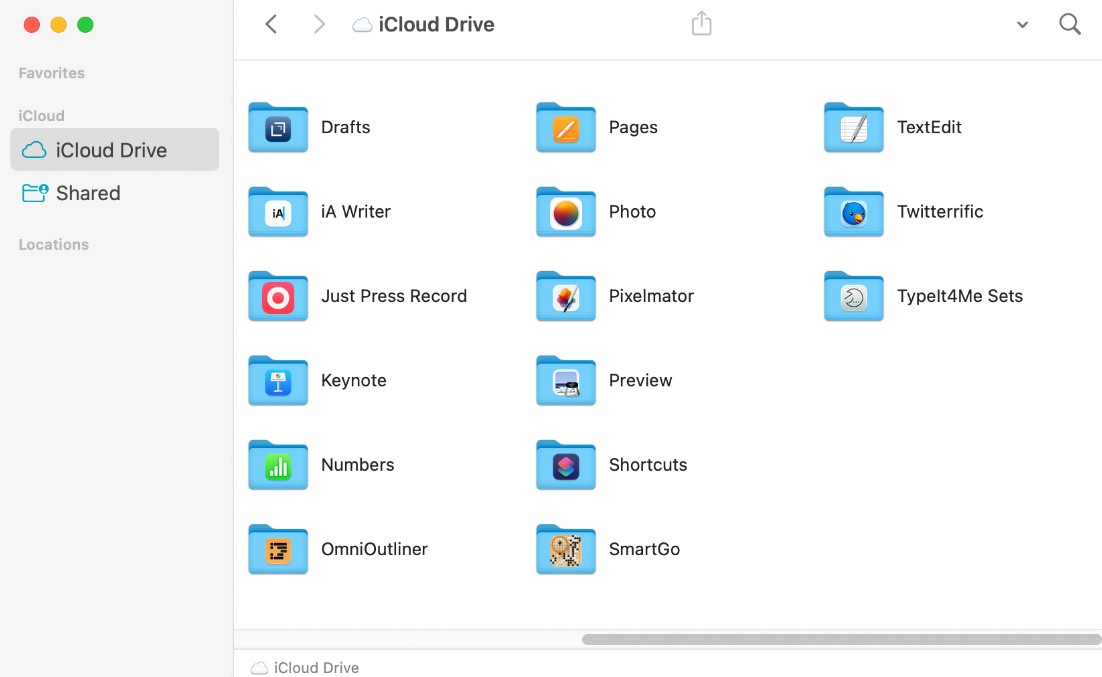Open the Photo folder icon
The height and width of the screenshot is (677, 1102).
[566, 212]
